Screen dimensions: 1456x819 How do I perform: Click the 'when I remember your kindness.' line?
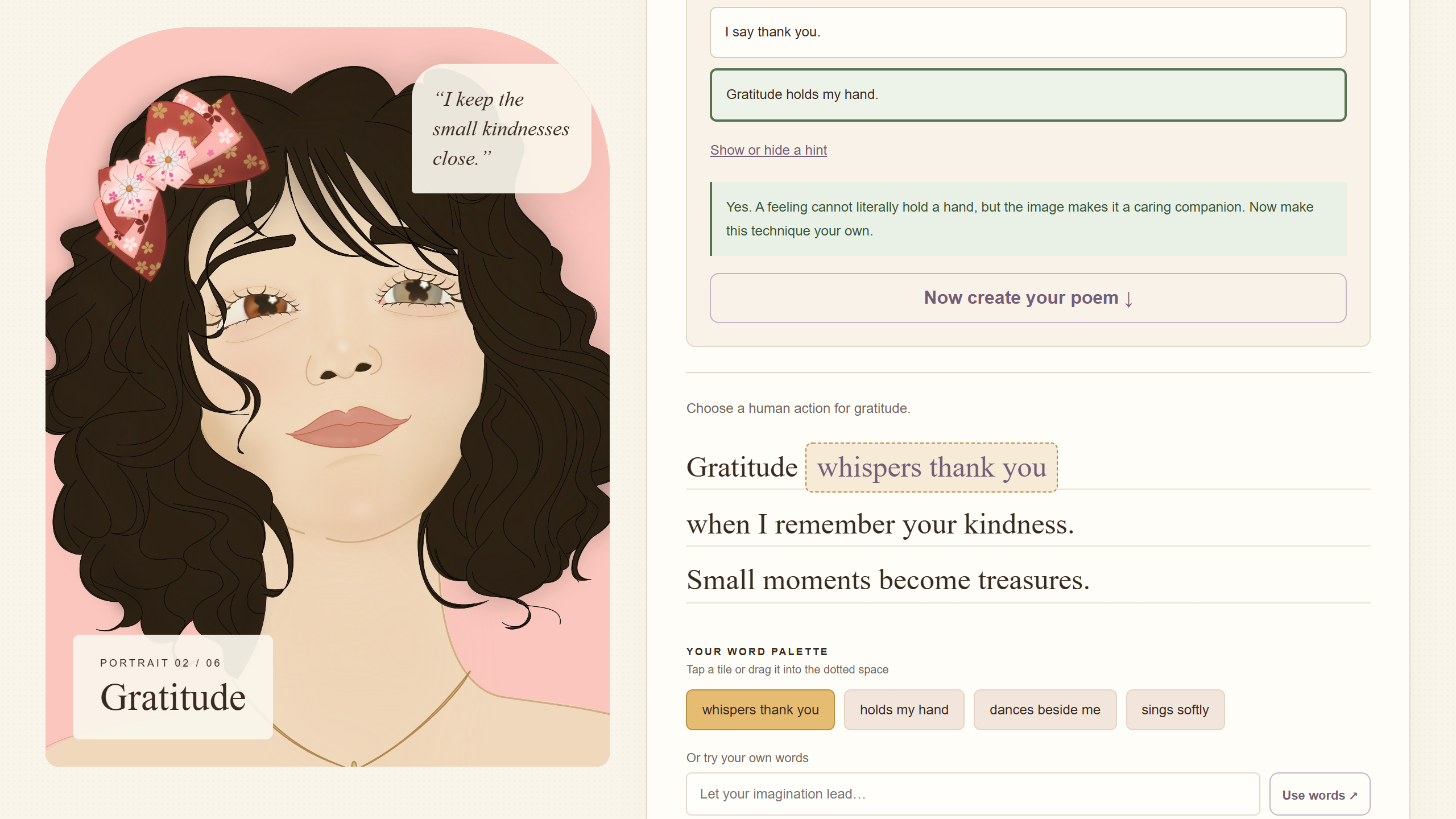(x=880, y=524)
